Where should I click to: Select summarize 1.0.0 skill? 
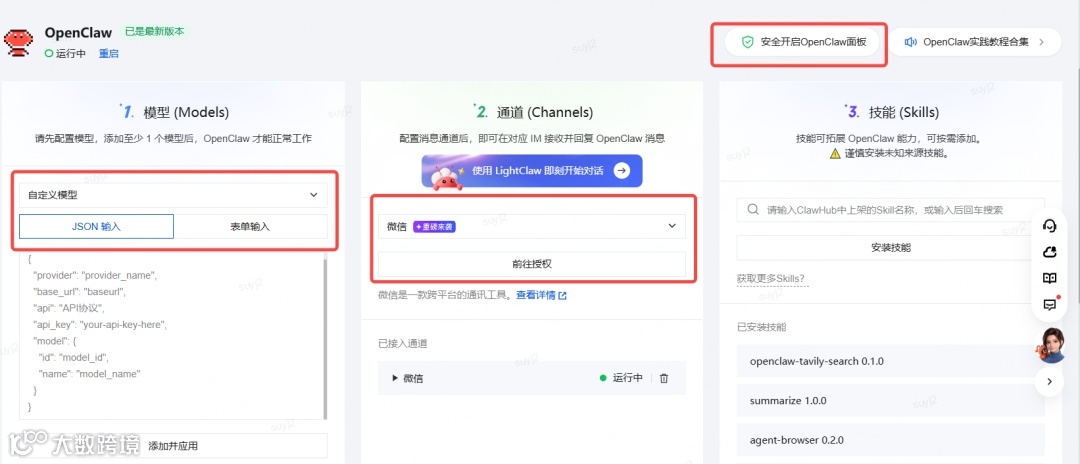click(891, 400)
